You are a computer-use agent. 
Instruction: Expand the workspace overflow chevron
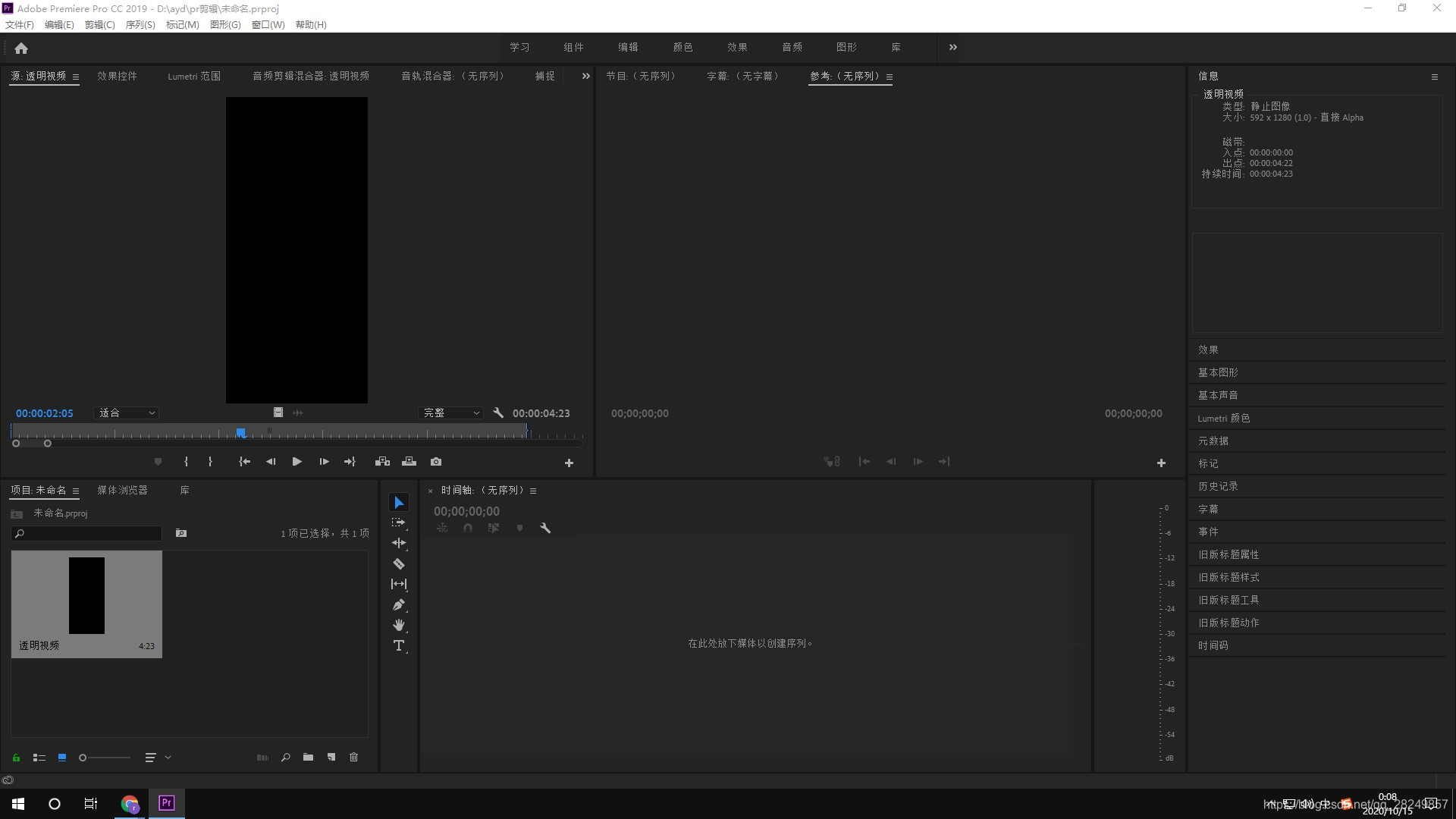tap(953, 47)
